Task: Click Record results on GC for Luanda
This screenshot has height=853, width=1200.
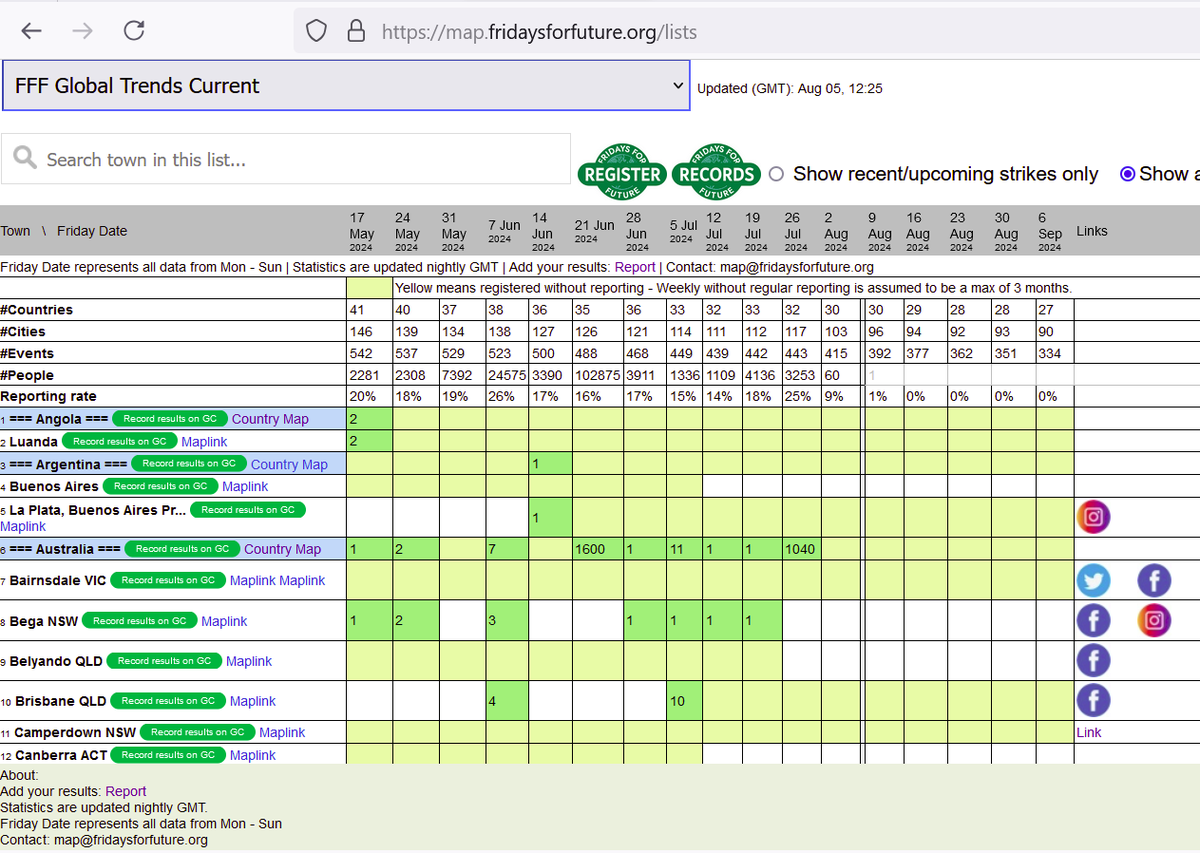Action: tap(119, 441)
